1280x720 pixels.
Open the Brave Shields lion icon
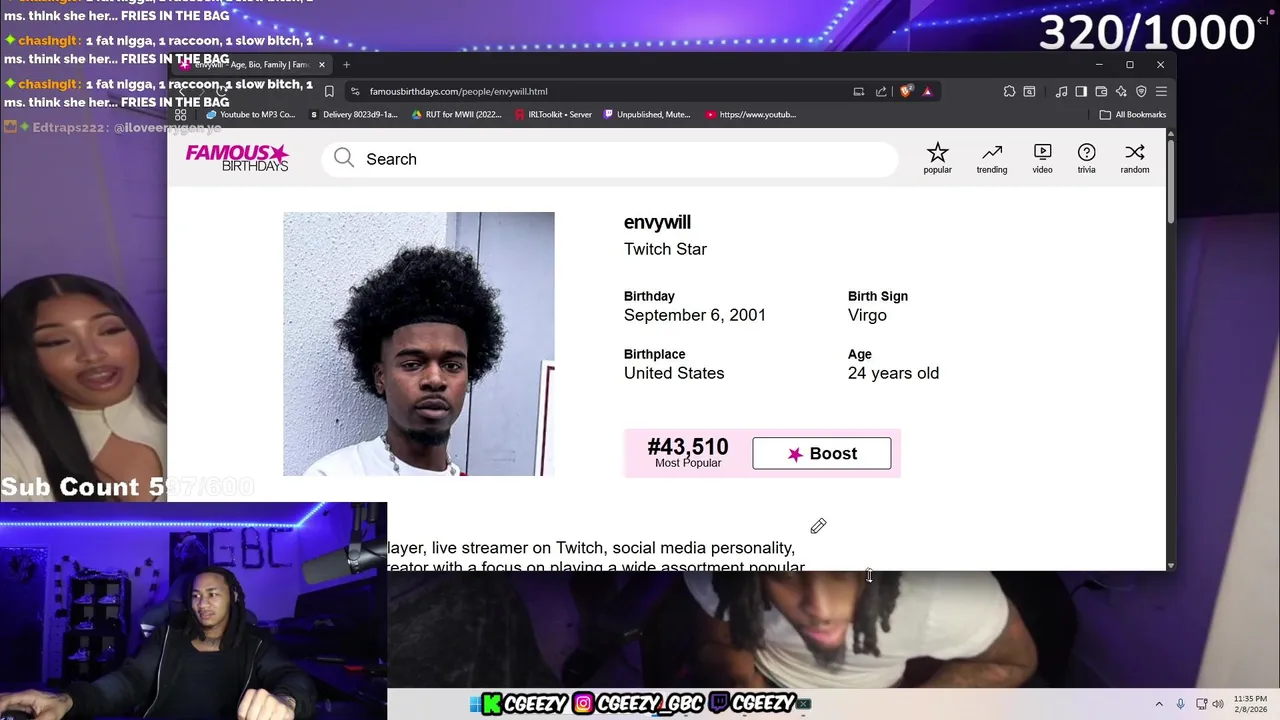(906, 91)
